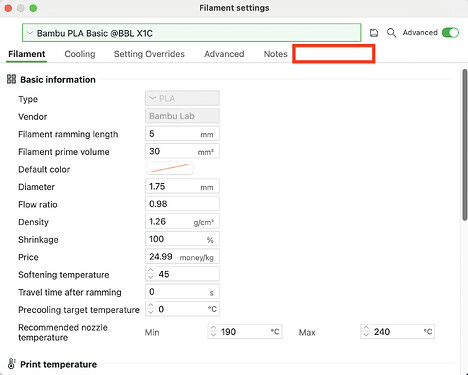The width and height of the screenshot is (468, 375).
Task: Decrease Precooling target temperature with down arrow
Action: [151, 313]
